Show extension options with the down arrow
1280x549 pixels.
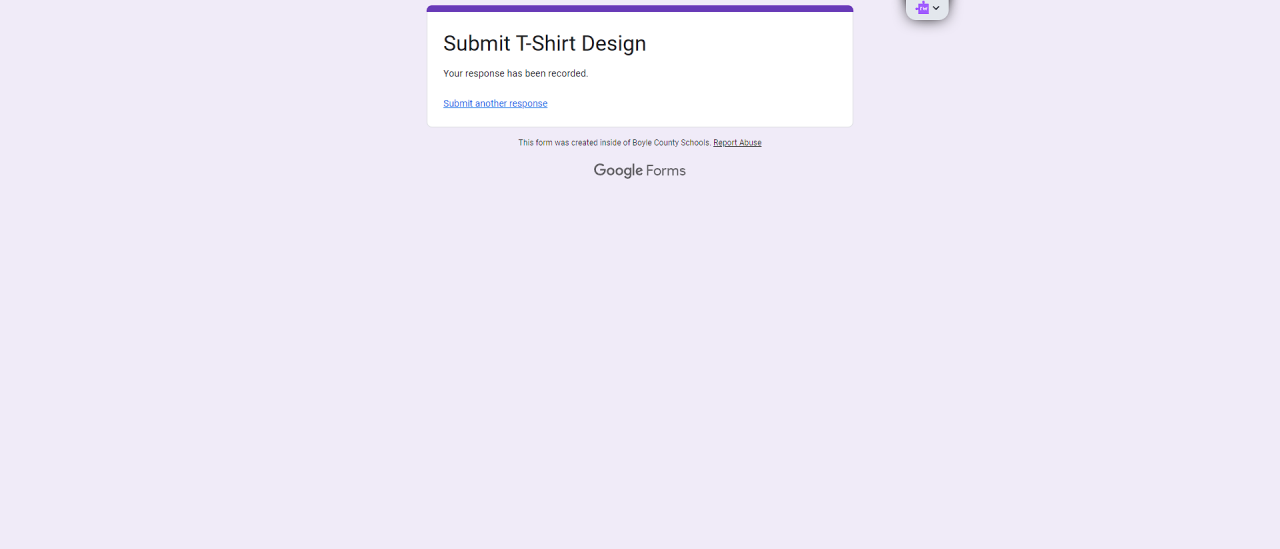click(x=937, y=8)
